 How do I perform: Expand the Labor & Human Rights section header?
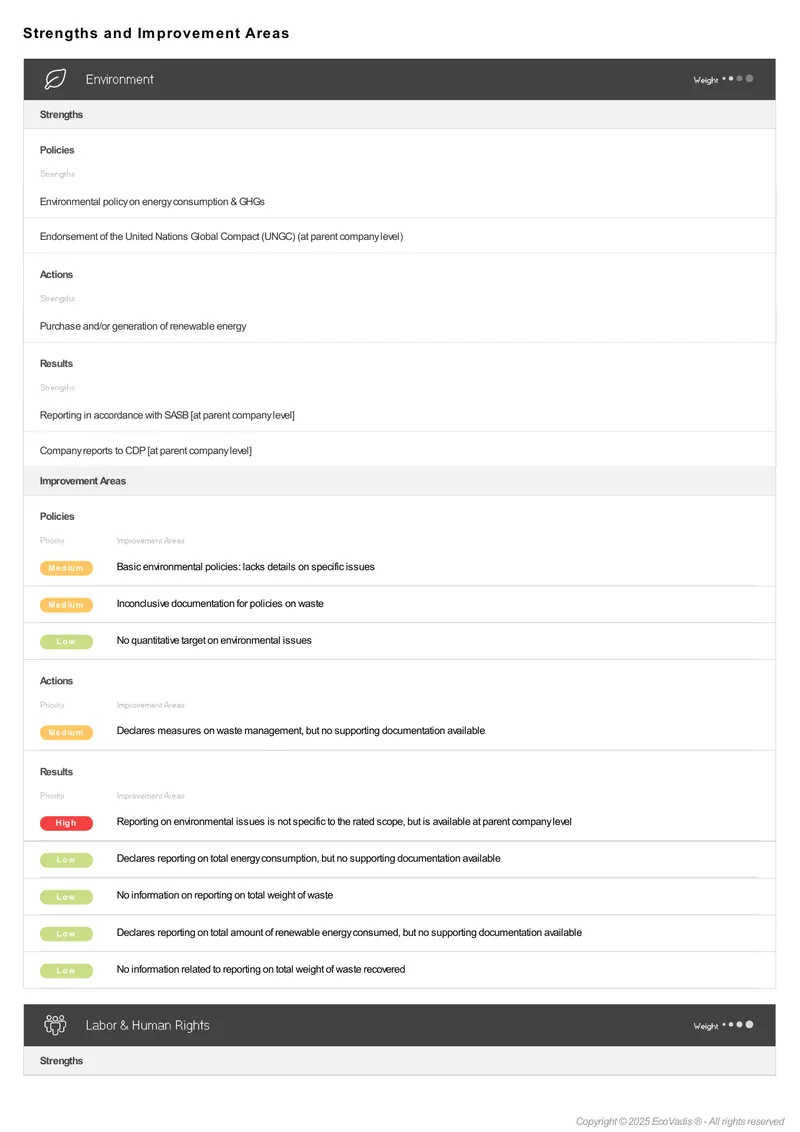tap(399, 1025)
